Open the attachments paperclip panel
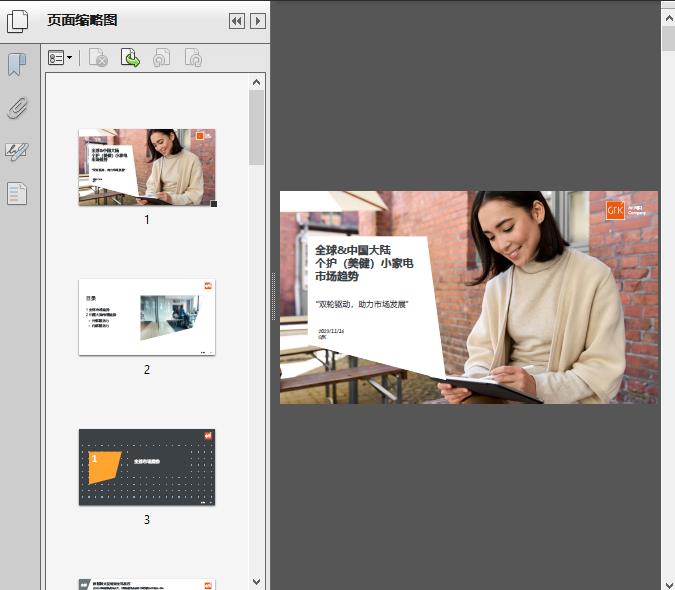 (x=17, y=108)
